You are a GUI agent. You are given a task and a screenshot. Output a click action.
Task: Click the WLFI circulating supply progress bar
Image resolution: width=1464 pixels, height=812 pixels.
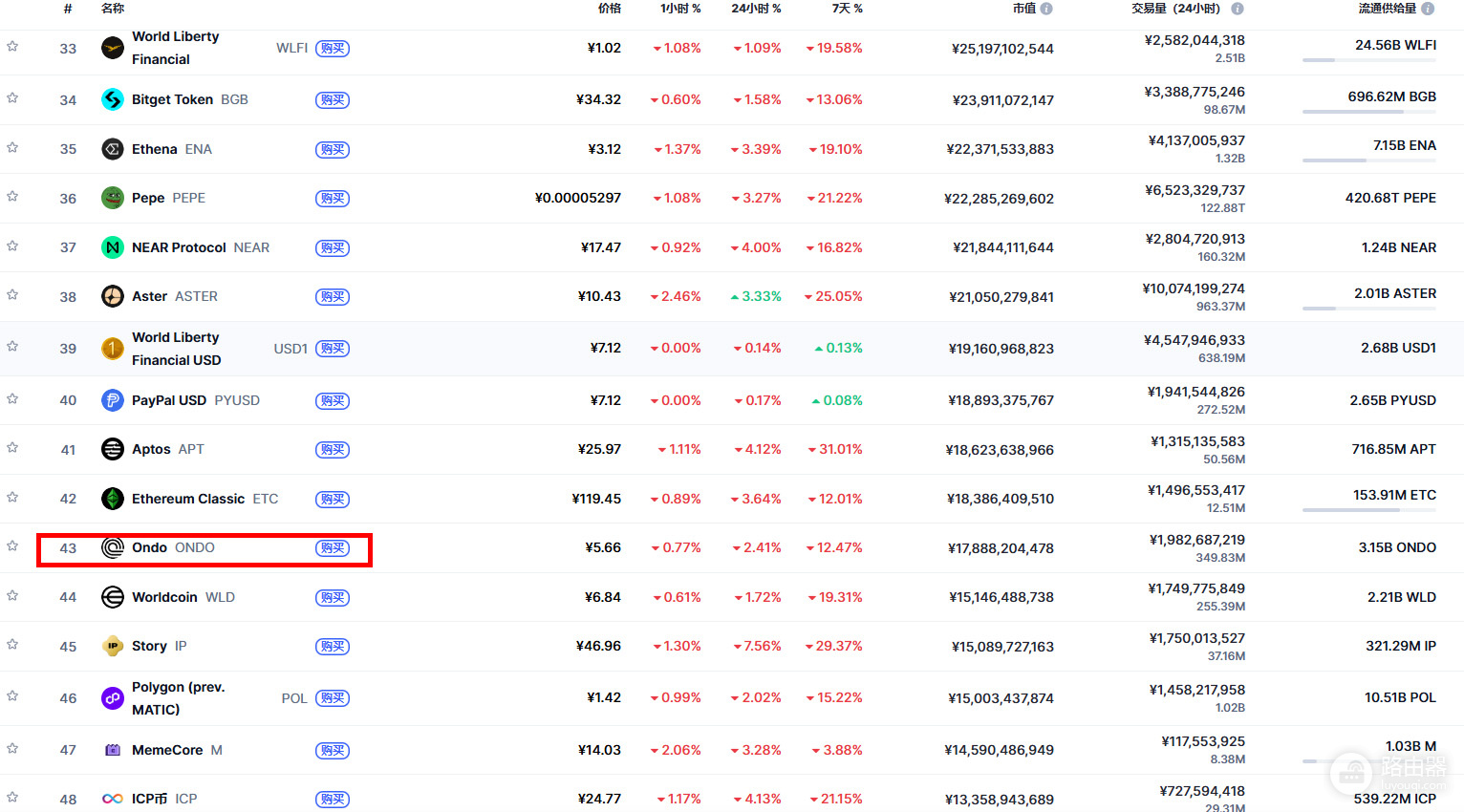[x=1369, y=60]
